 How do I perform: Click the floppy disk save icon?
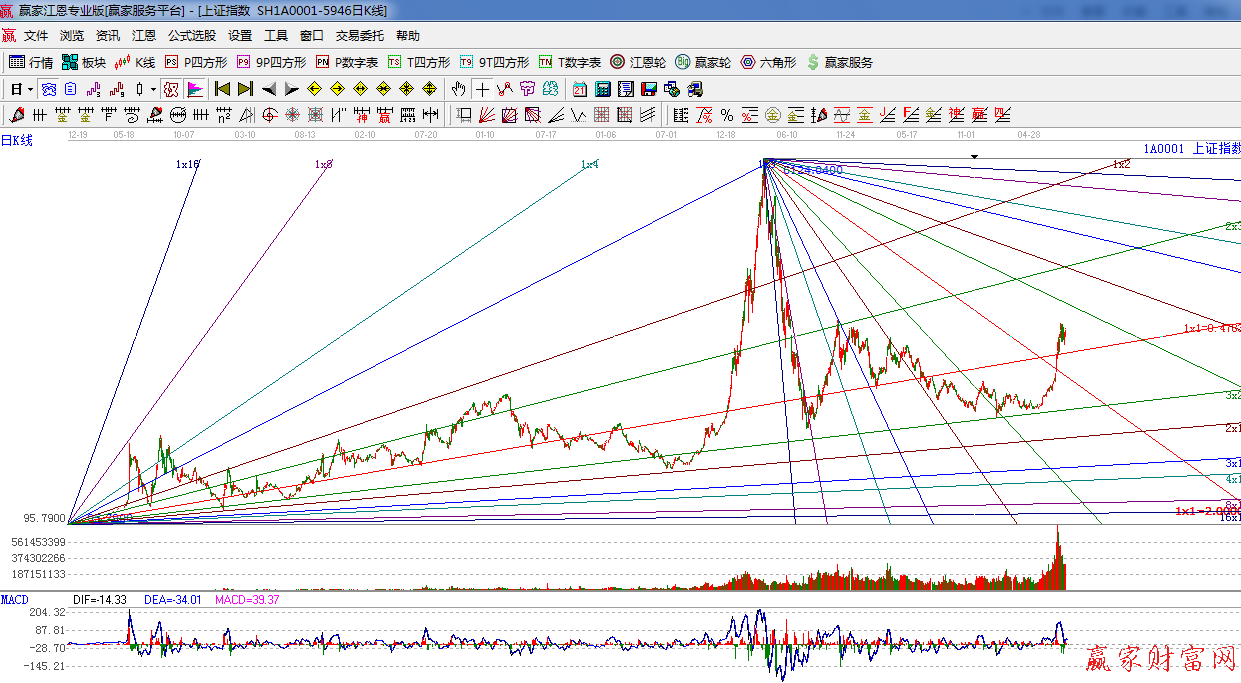(649, 89)
